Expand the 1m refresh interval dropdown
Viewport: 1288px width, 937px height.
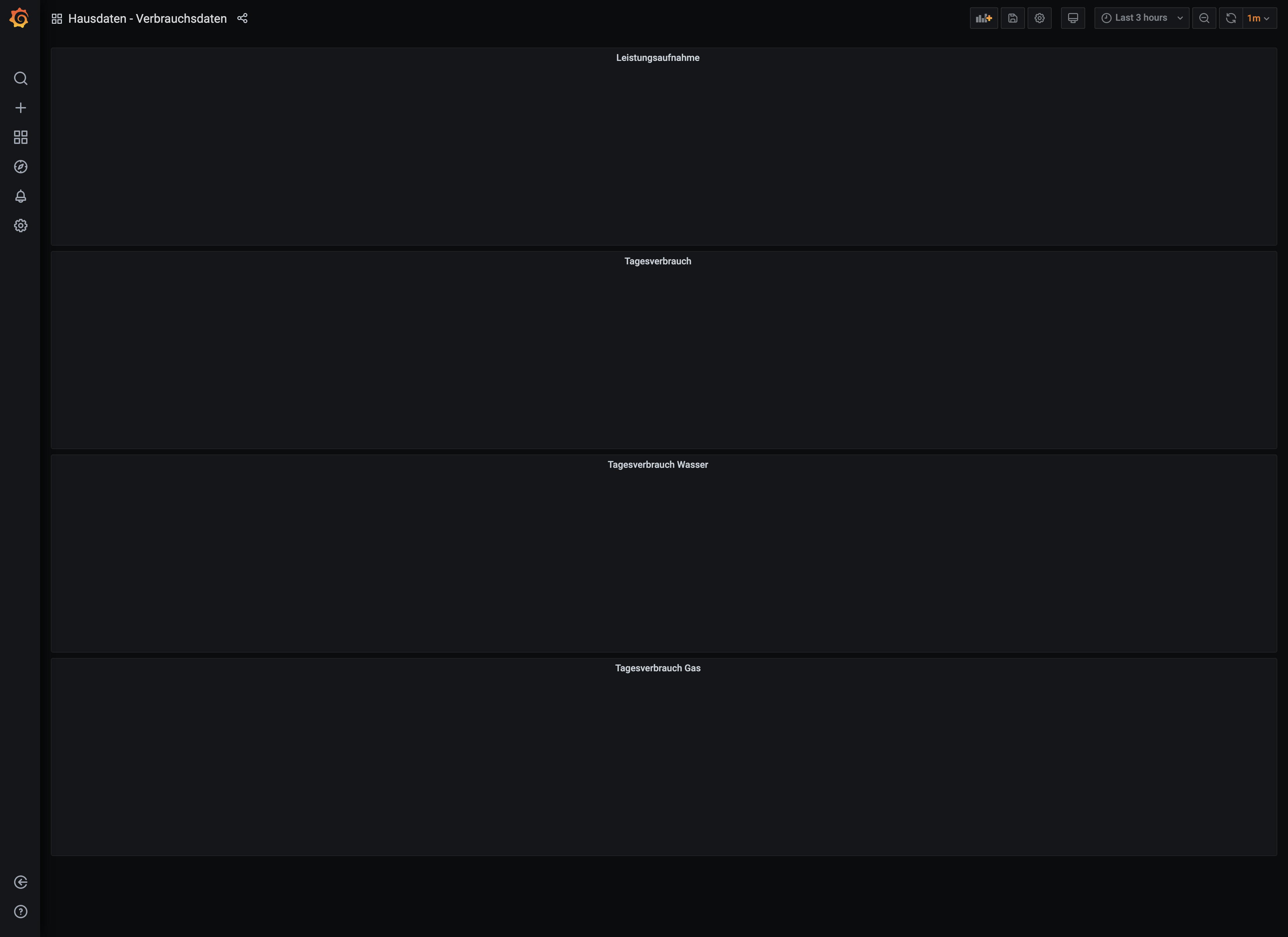tap(1259, 18)
